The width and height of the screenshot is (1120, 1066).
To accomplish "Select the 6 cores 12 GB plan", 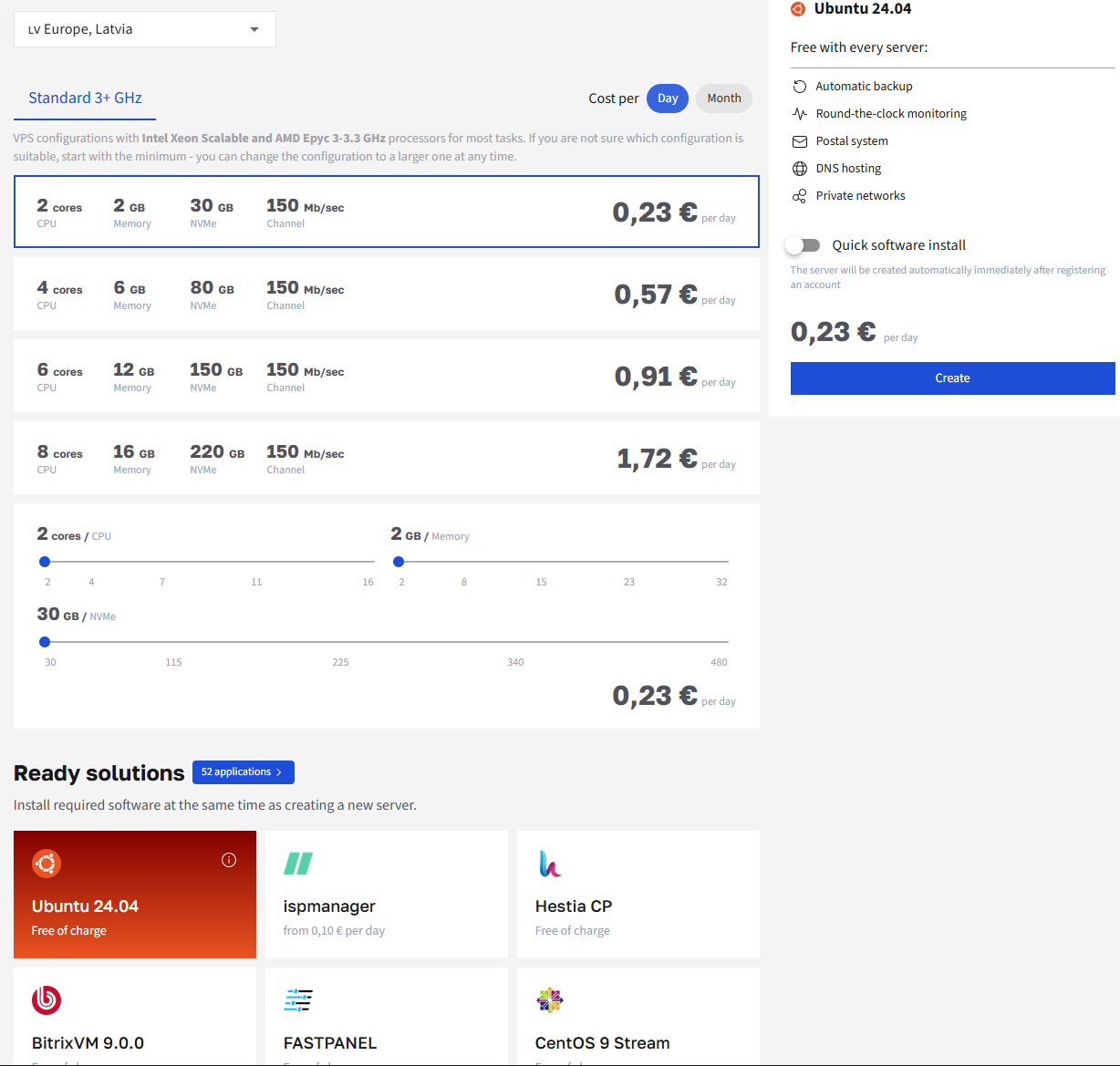I will 387,376.
